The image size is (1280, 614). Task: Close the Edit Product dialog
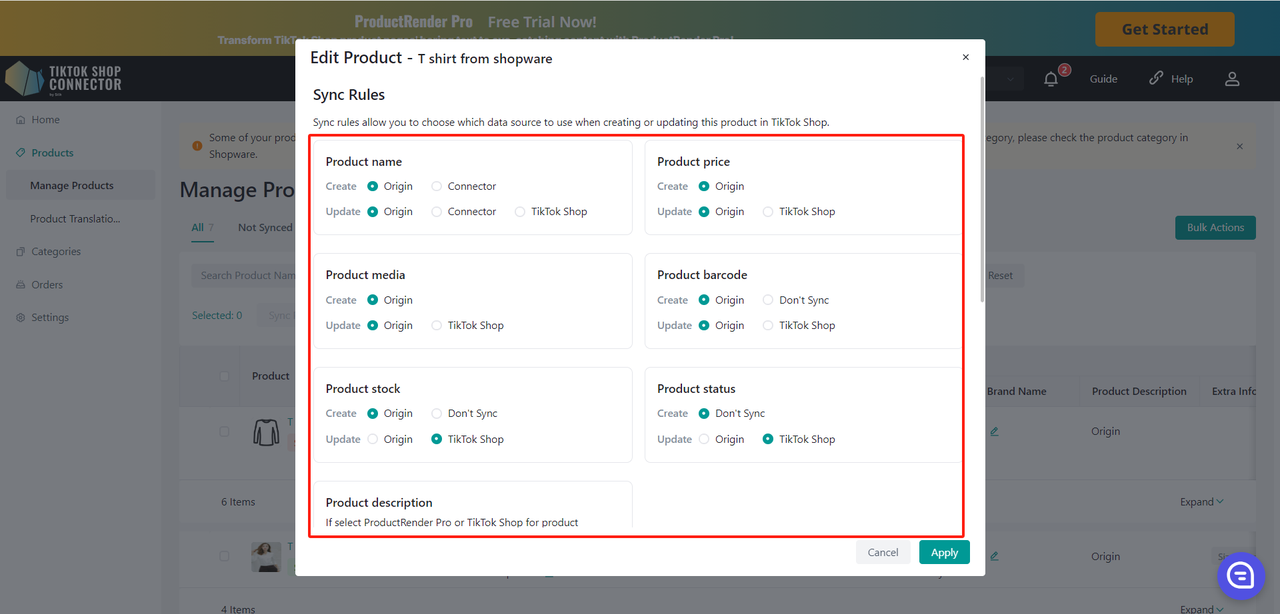coord(965,58)
